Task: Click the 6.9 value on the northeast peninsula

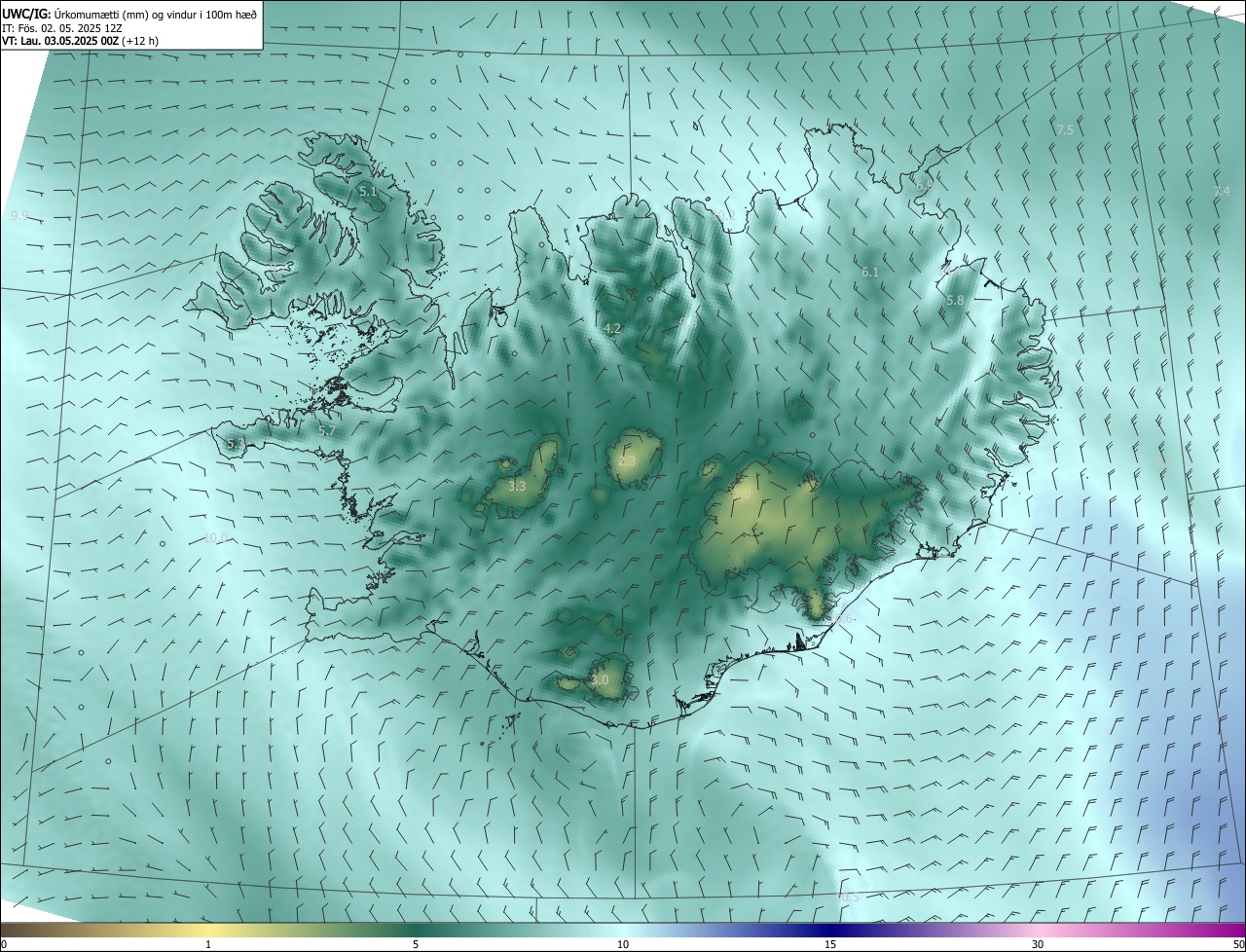Action: 925,185
